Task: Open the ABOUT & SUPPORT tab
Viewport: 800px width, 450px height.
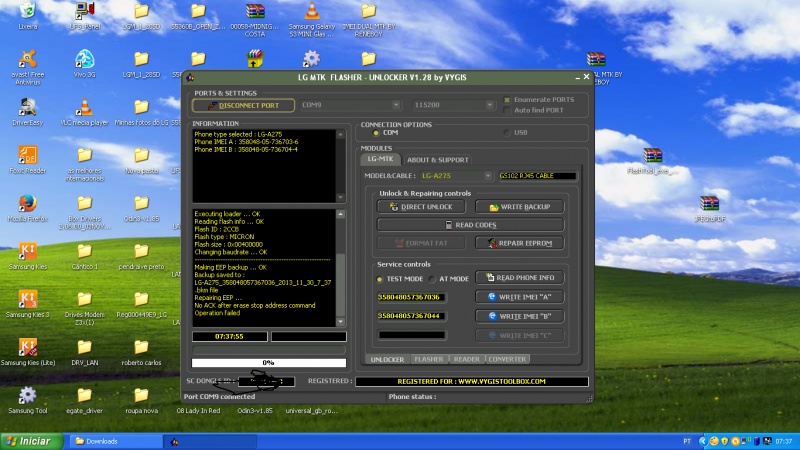Action: point(437,160)
